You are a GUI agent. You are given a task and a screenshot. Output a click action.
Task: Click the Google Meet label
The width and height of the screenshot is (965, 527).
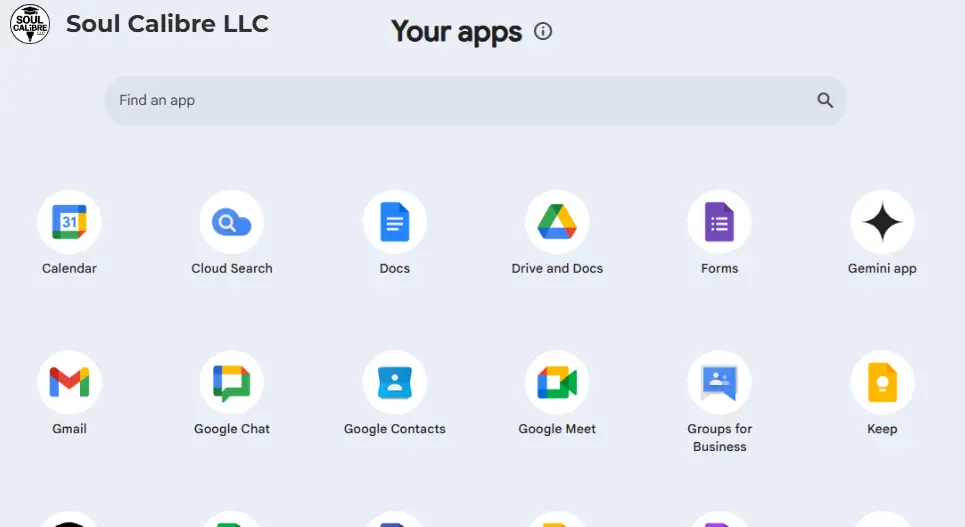click(557, 429)
